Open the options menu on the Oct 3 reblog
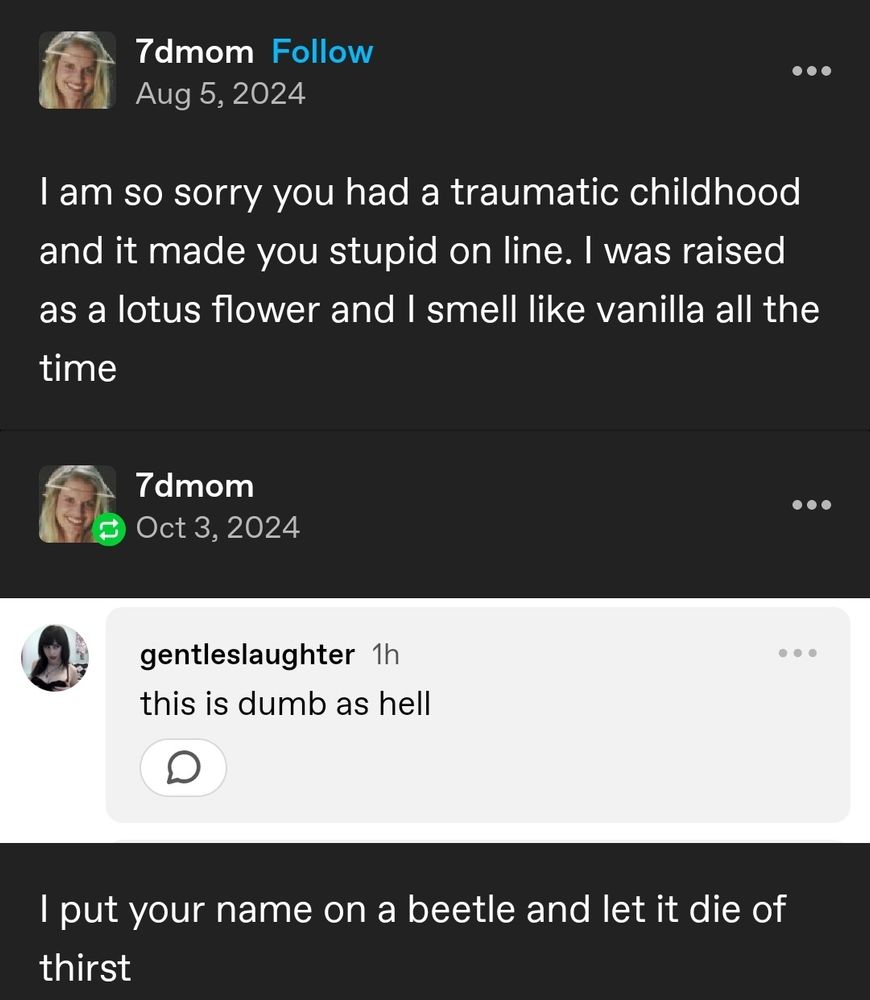Image resolution: width=870 pixels, height=1000 pixels. (811, 505)
